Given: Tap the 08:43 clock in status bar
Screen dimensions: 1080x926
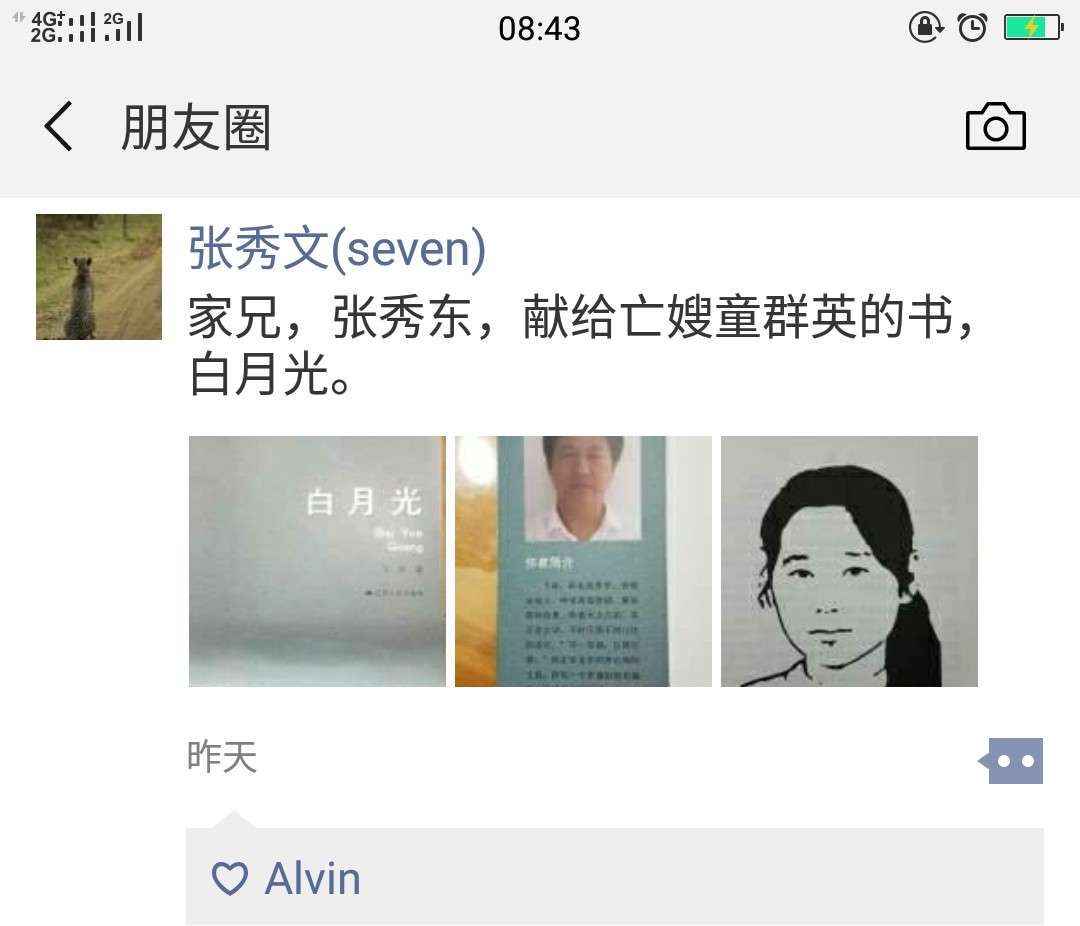Looking at the screenshot, I should click(539, 29).
